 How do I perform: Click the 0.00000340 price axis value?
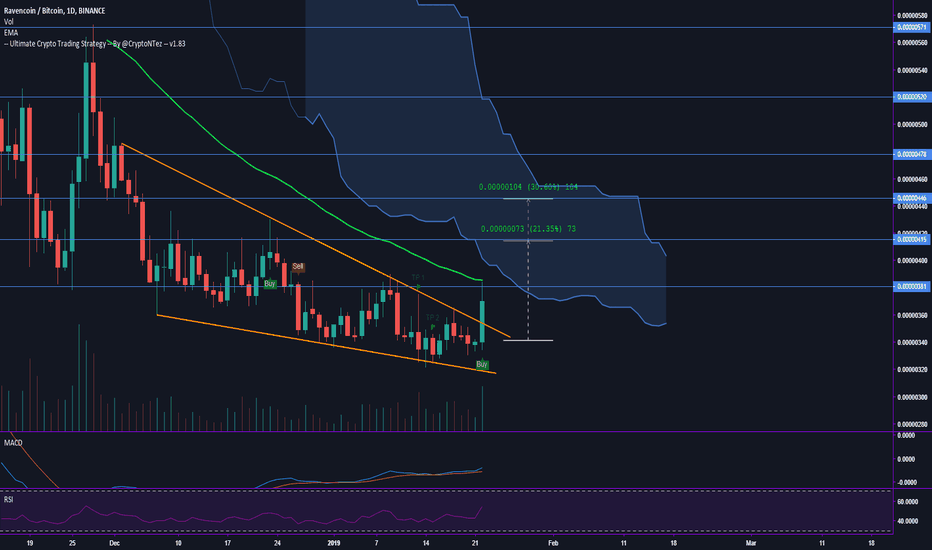click(x=912, y=342)
